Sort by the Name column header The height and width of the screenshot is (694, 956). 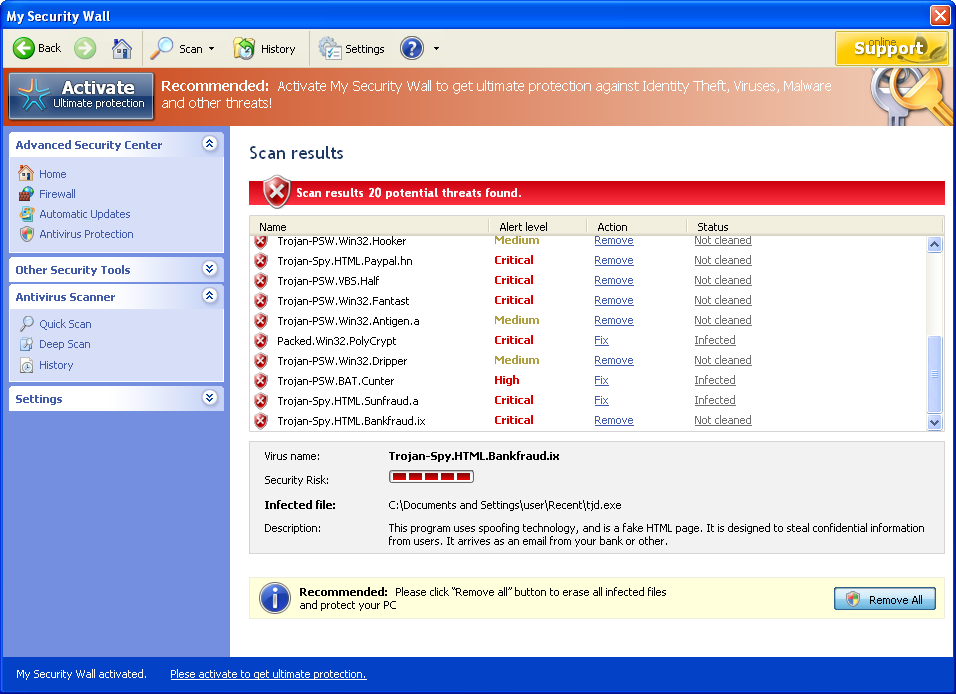tap(369, 226)
